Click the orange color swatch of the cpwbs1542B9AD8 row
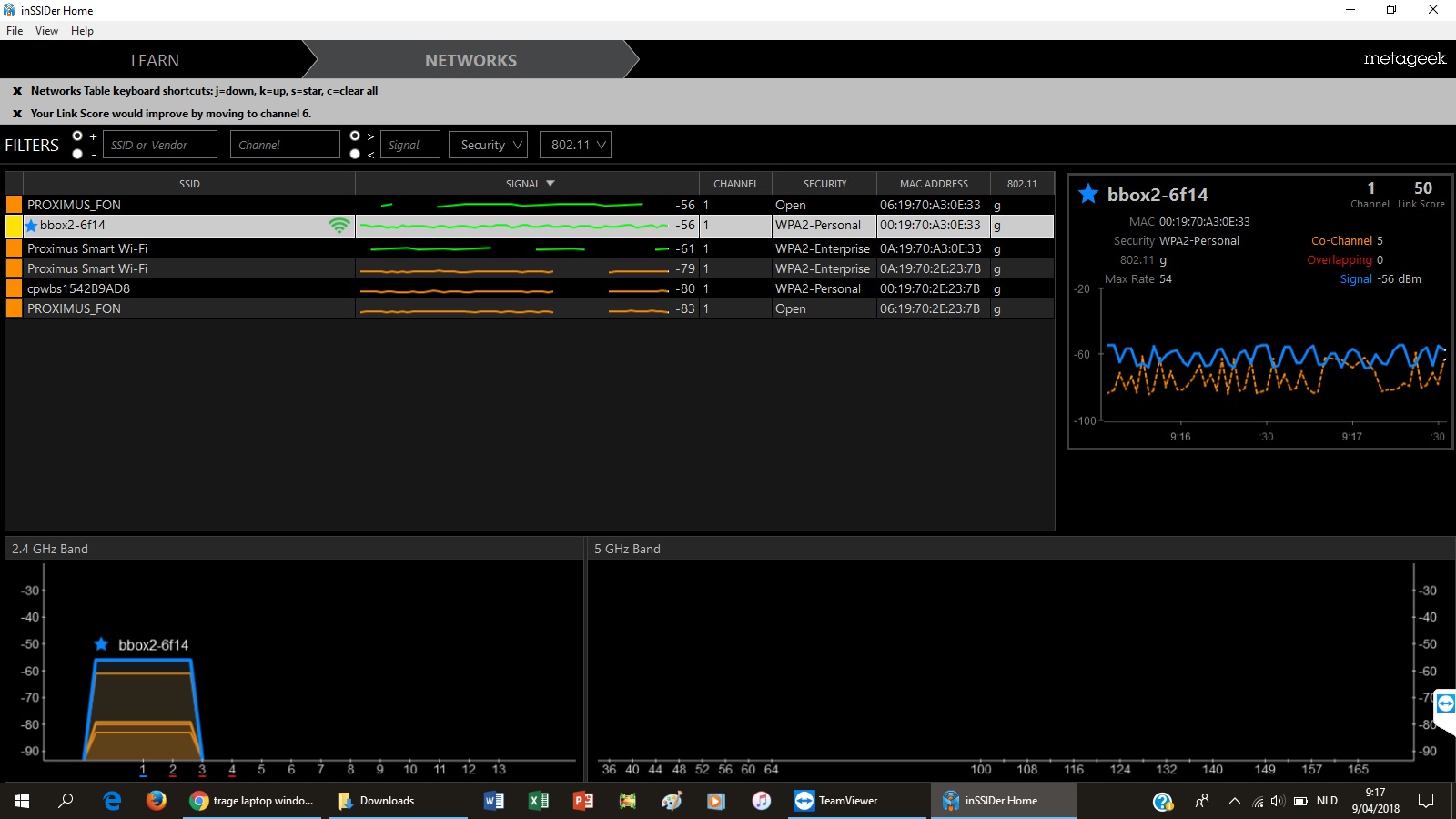 (14, 288)
